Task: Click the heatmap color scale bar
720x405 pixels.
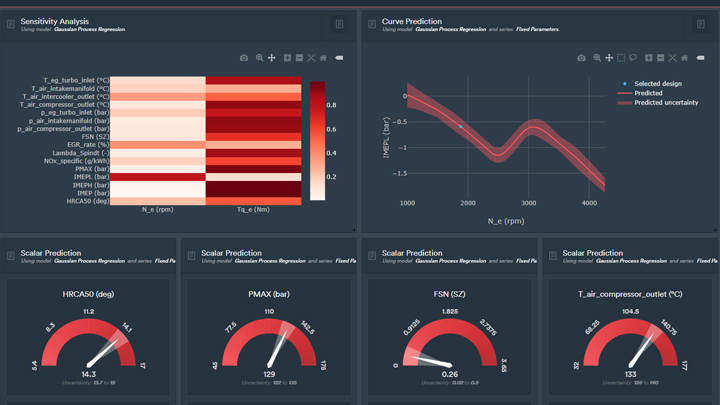Action: point(317,141)
